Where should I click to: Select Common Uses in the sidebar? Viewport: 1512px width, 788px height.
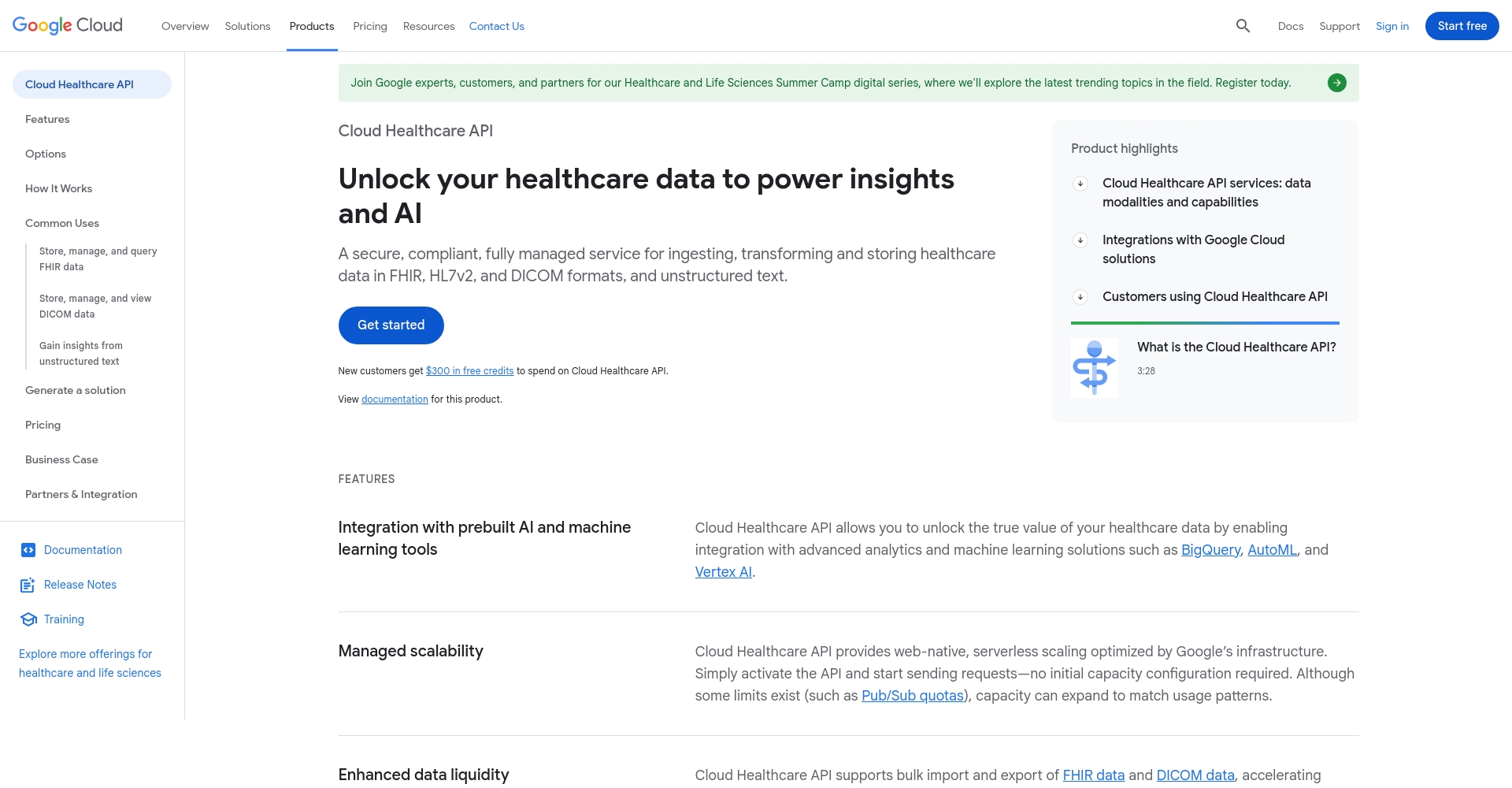pos(62,223)
